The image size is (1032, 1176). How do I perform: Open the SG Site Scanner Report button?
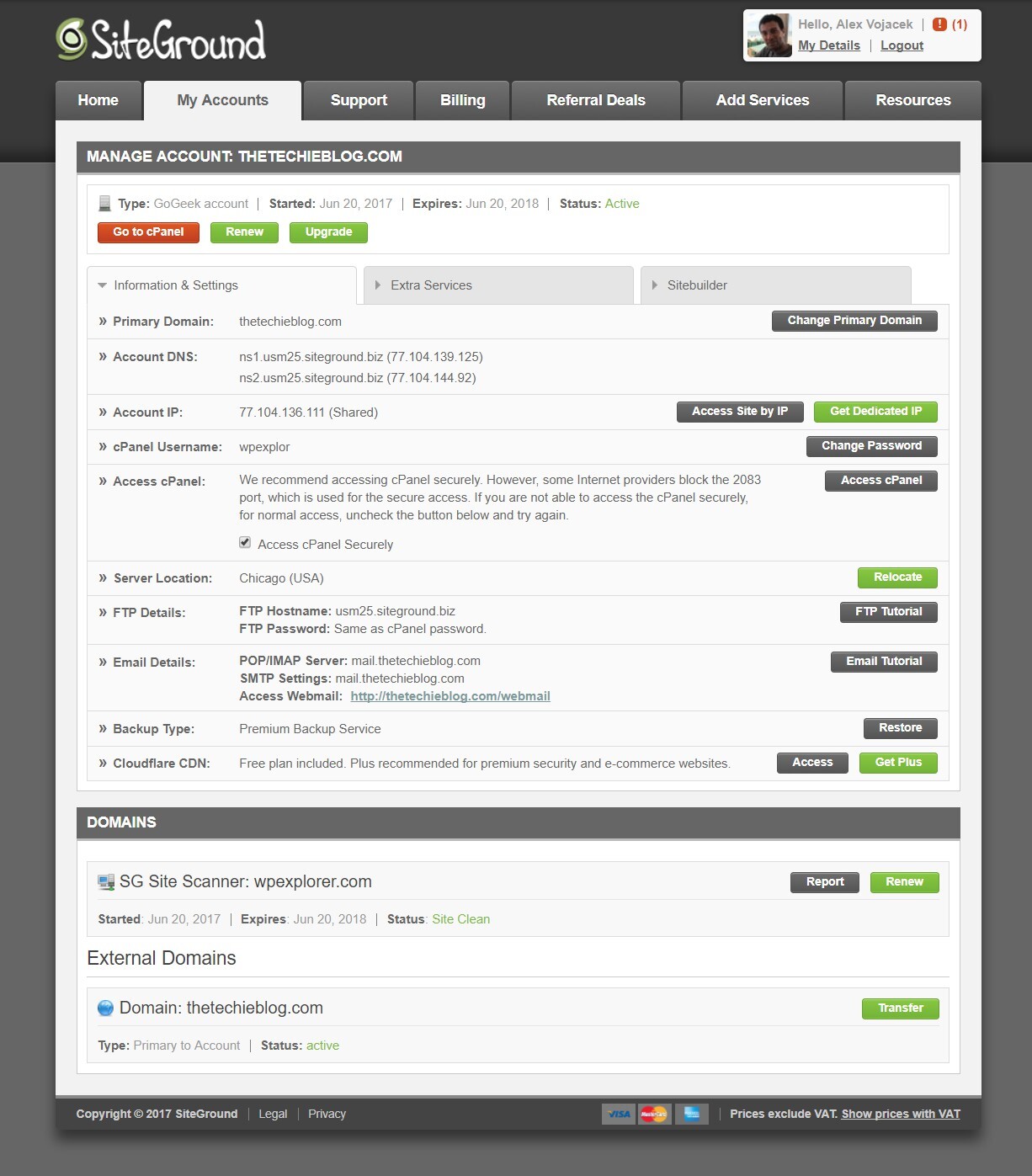[x=825, y=882]
